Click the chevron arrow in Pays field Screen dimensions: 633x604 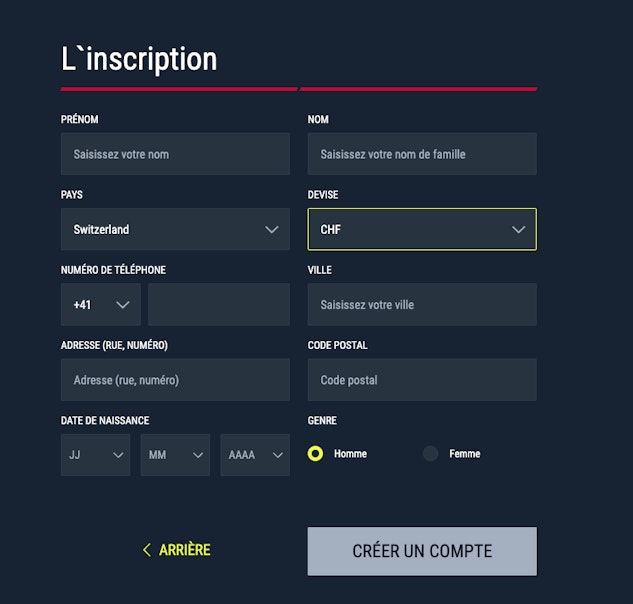[x=272, y=229]
